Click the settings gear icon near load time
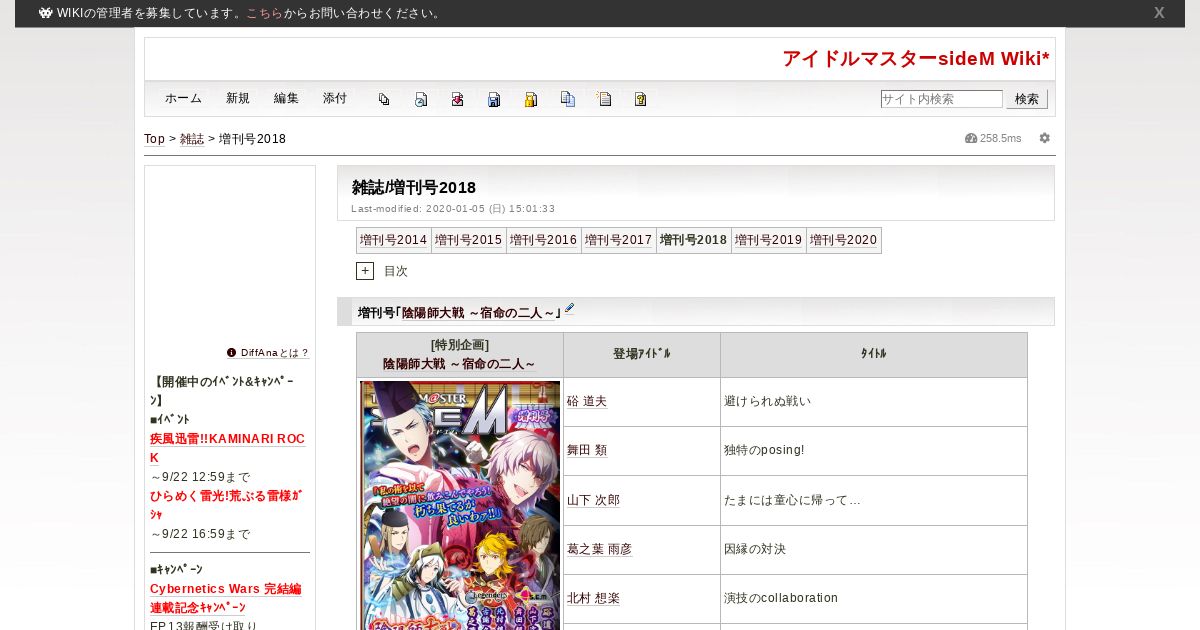The image size is (1200, 630). pyautogui.click(x=1045, y=138)
